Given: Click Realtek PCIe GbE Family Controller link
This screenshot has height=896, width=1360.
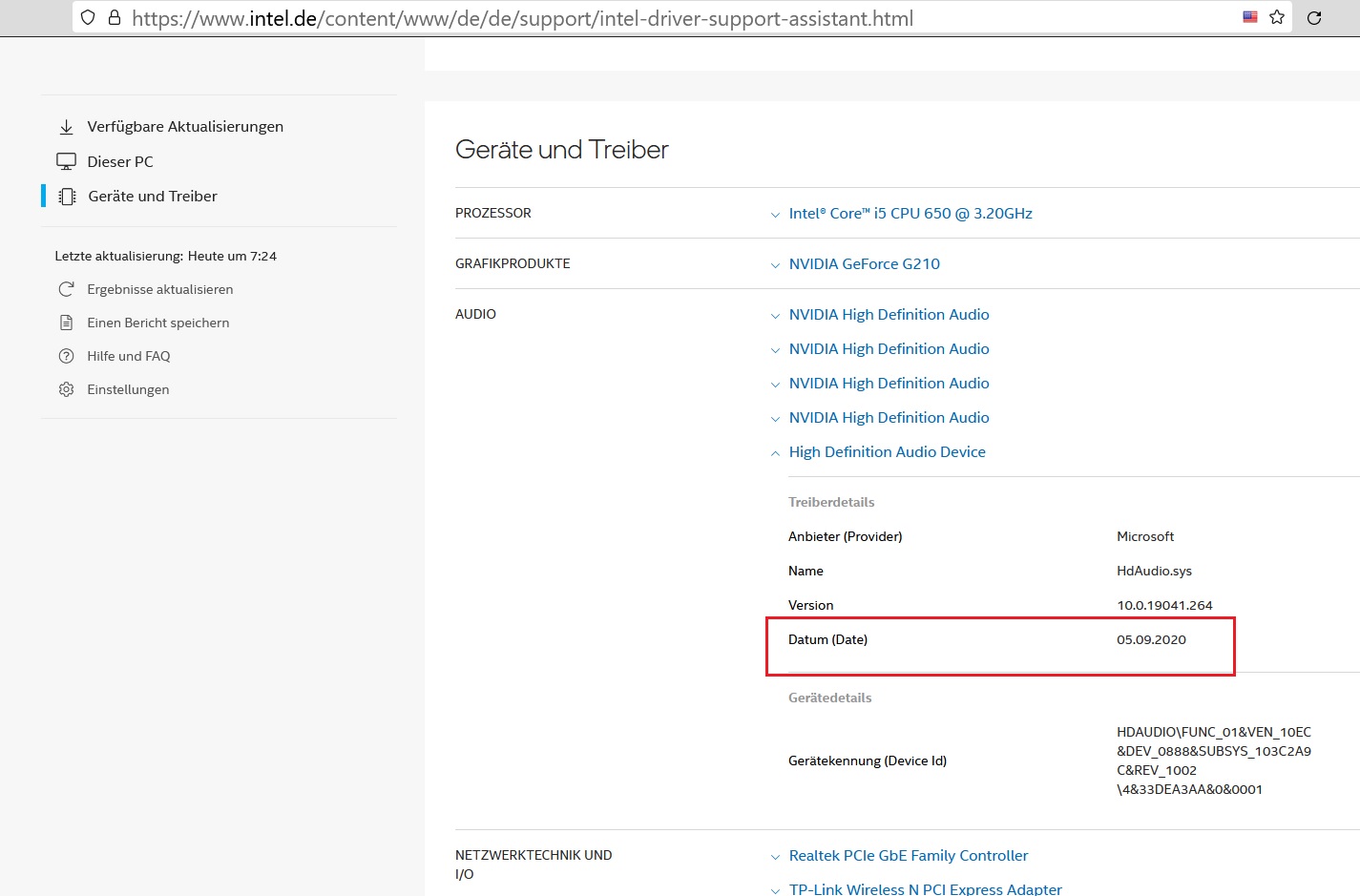Looking at the screenshot, I should click(x=909, y=856).
